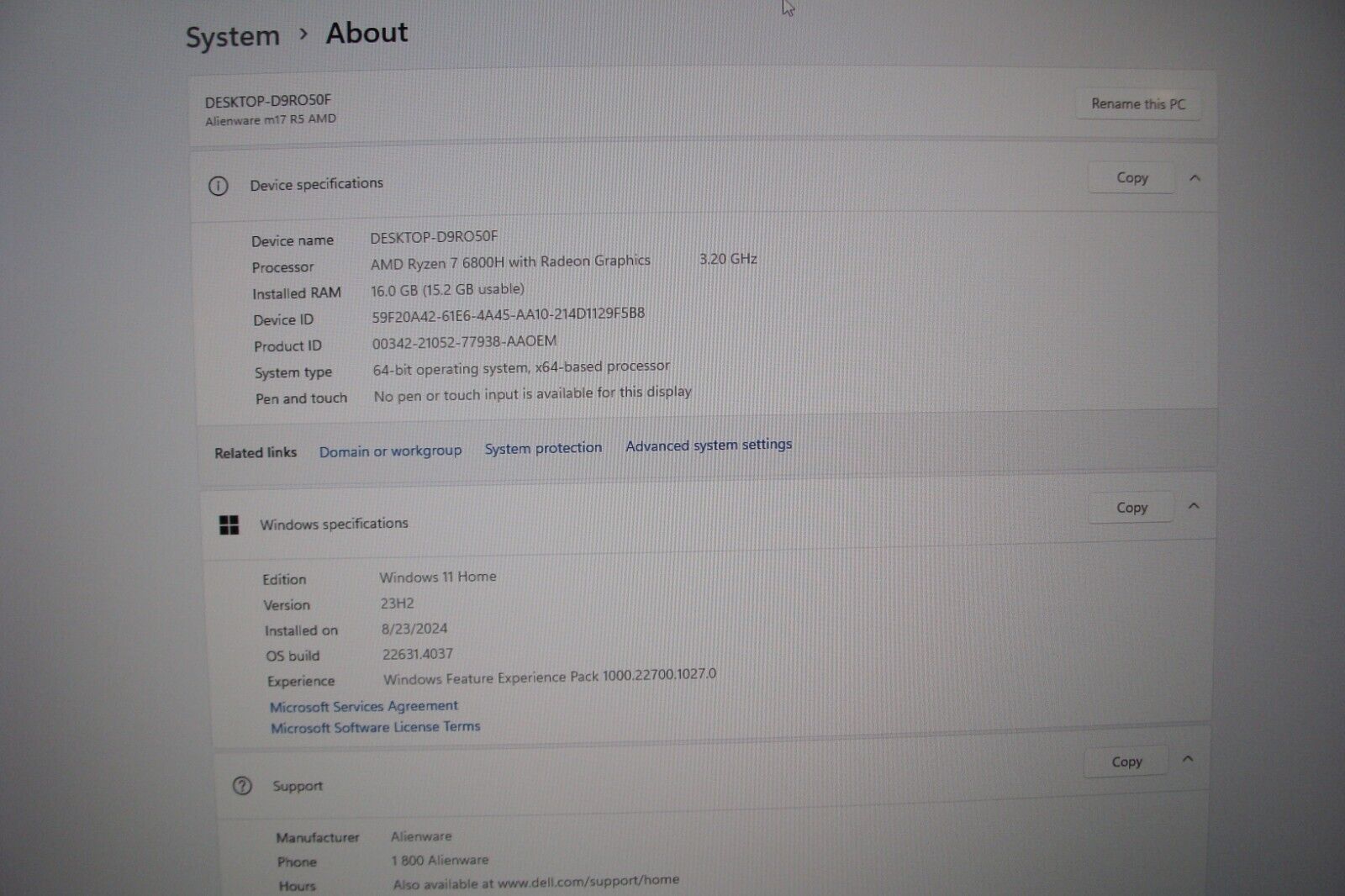Open the dell.com support website link
Screen dimensions: 1345x896
point(588,881)
